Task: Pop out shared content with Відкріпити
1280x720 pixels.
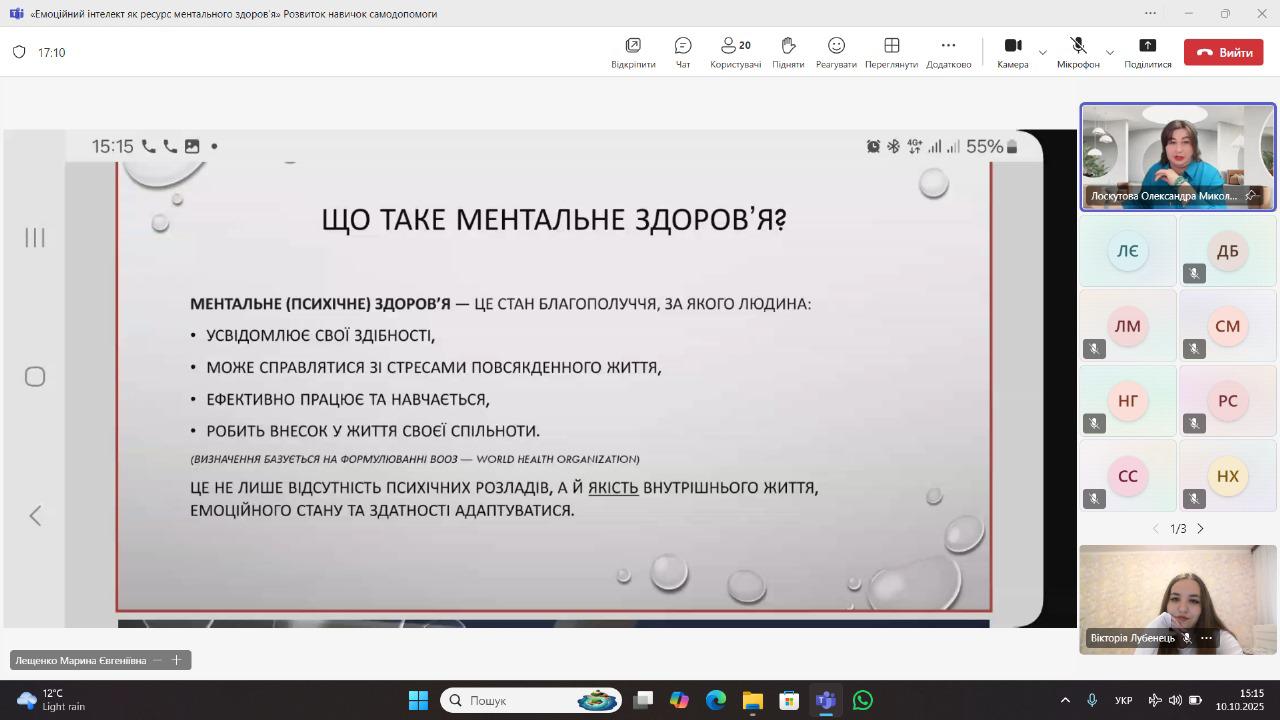Action: (633, 52)
